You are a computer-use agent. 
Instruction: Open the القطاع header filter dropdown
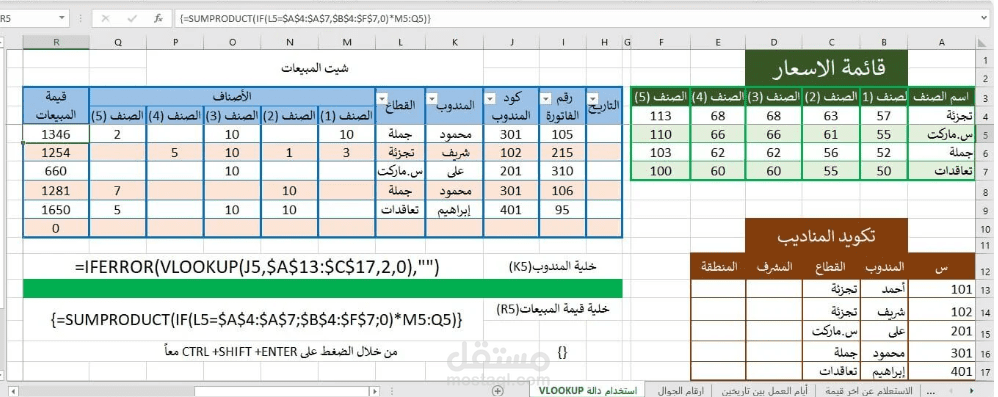coord(383,99)
